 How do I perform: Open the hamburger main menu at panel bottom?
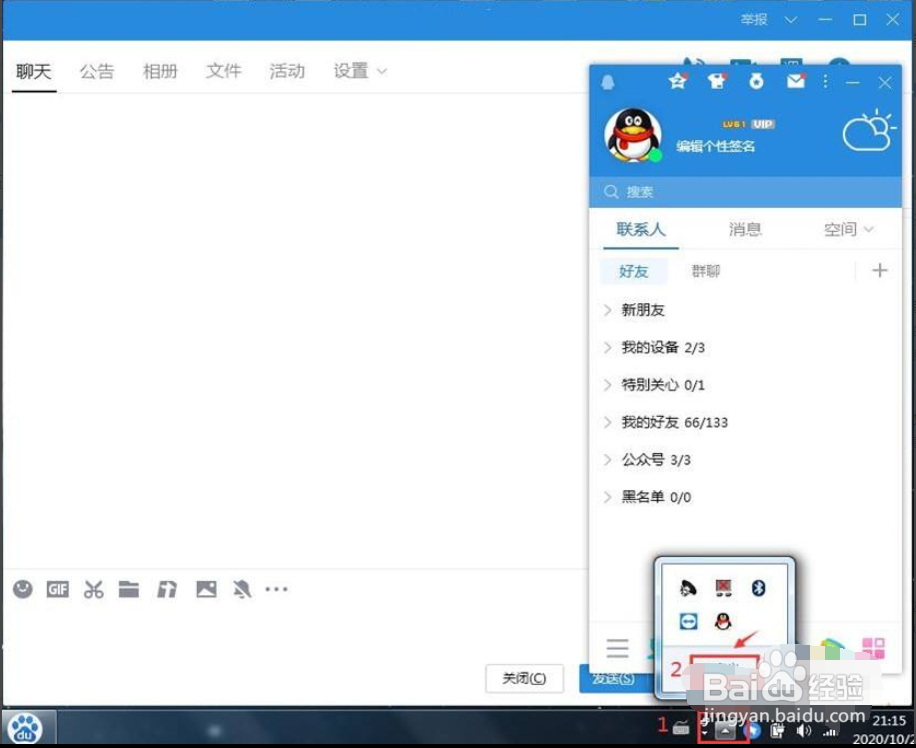(x=617, y=648)
